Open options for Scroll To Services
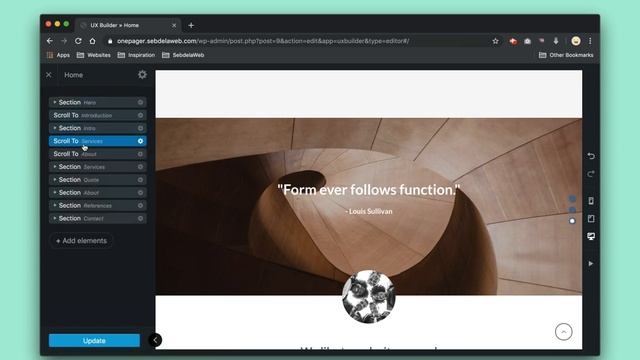This screenshot has width=640, height=360. click(x=140, y=141)
